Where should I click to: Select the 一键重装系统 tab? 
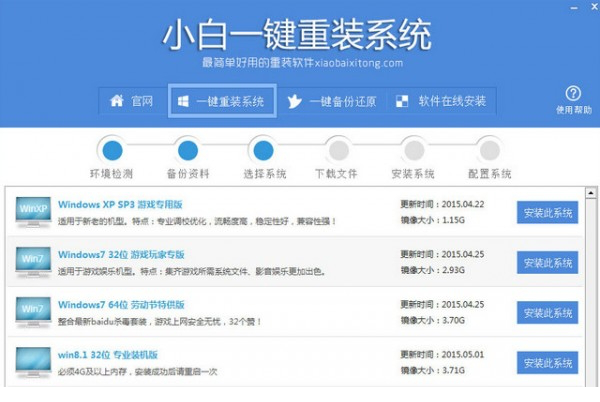click(222, 101)
